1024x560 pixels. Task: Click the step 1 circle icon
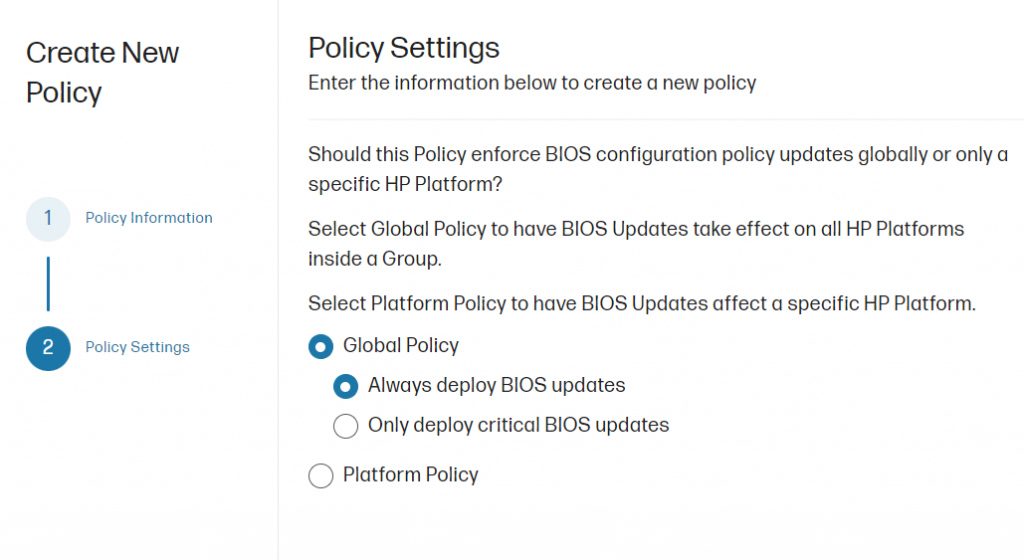pos(48,219)
